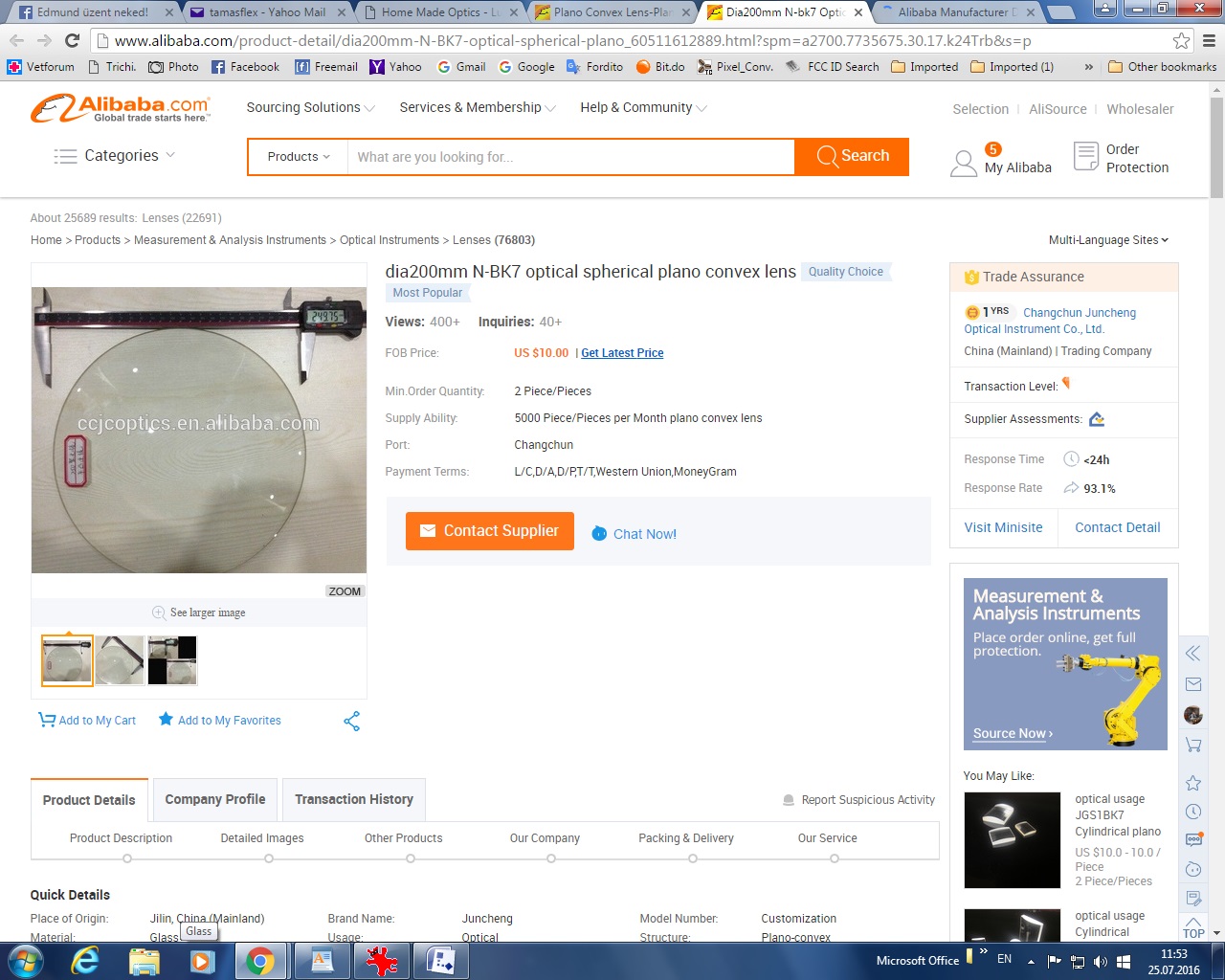Click the Search magnifier button
This screenshot has height=980, width=1225.
click(852, 156)
